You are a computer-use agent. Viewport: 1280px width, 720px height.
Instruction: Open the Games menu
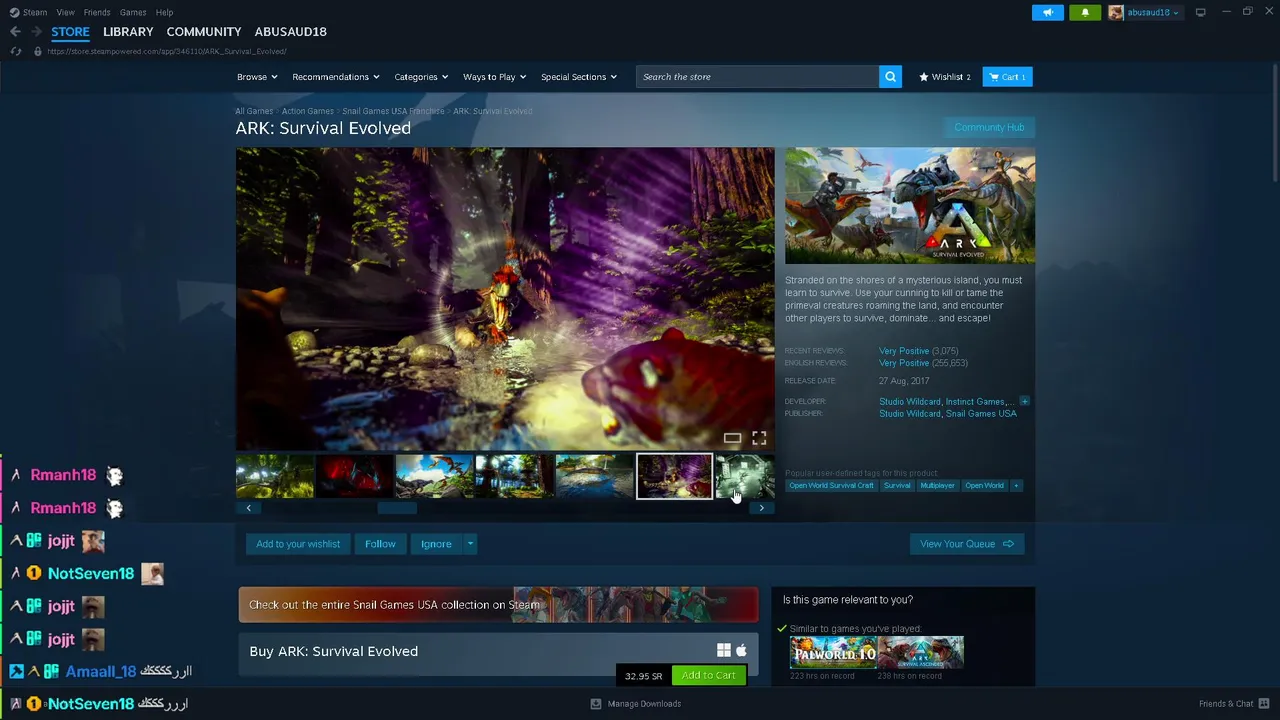click(x=133, y=12)
